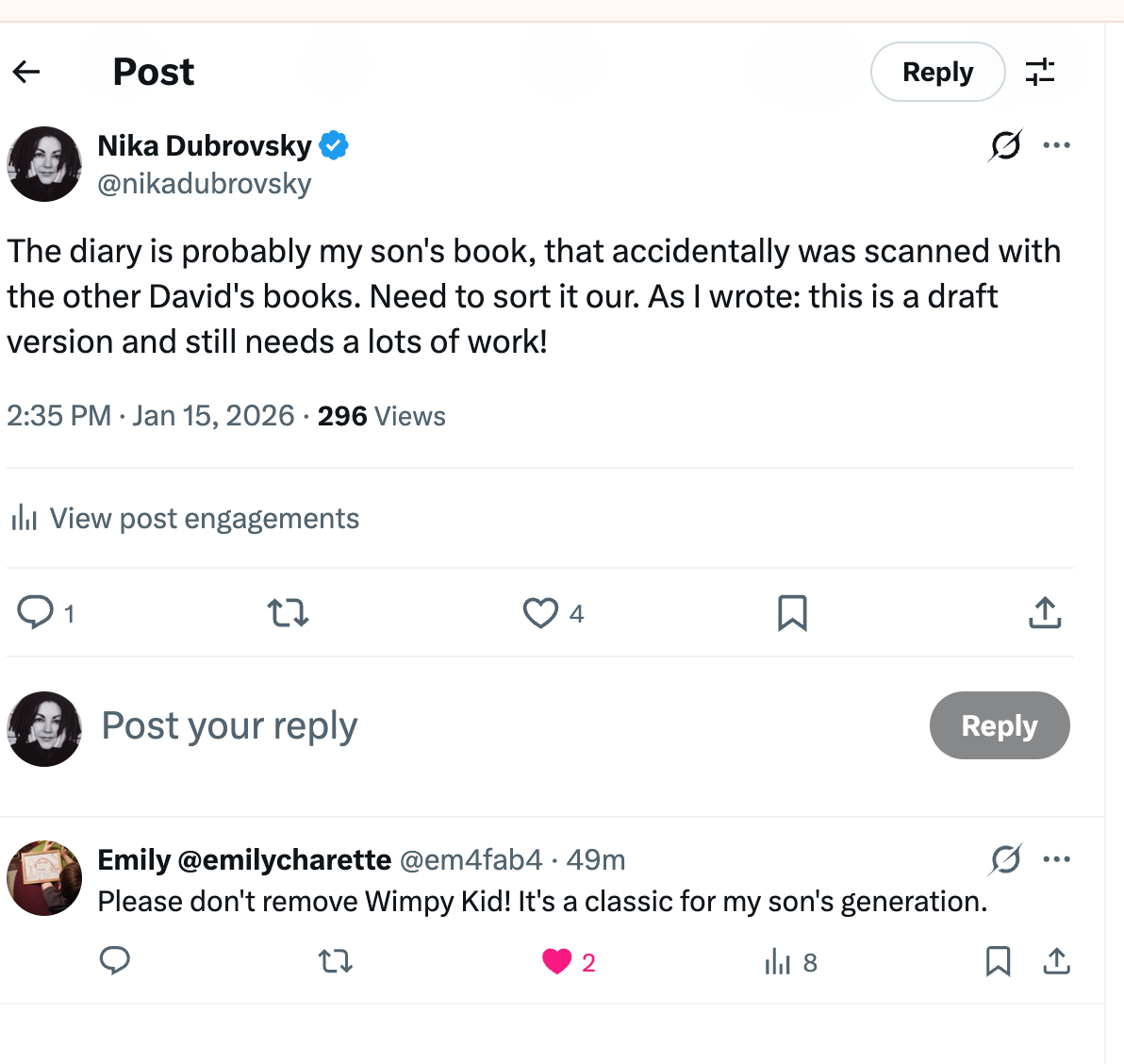The image size is (1124, 1064).
Task: Click reply comment icon on main post
Action: point(36,613)
